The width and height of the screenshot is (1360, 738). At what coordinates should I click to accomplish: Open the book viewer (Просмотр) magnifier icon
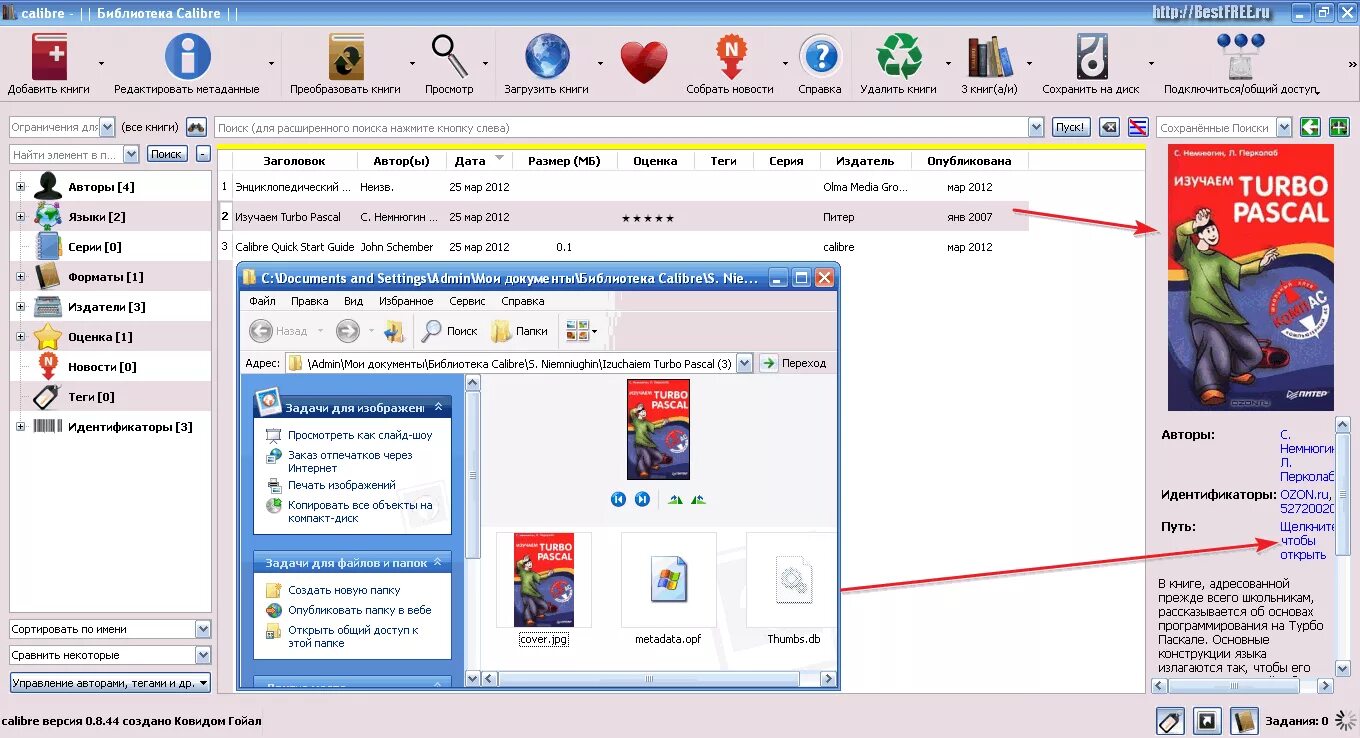[449, 57]
